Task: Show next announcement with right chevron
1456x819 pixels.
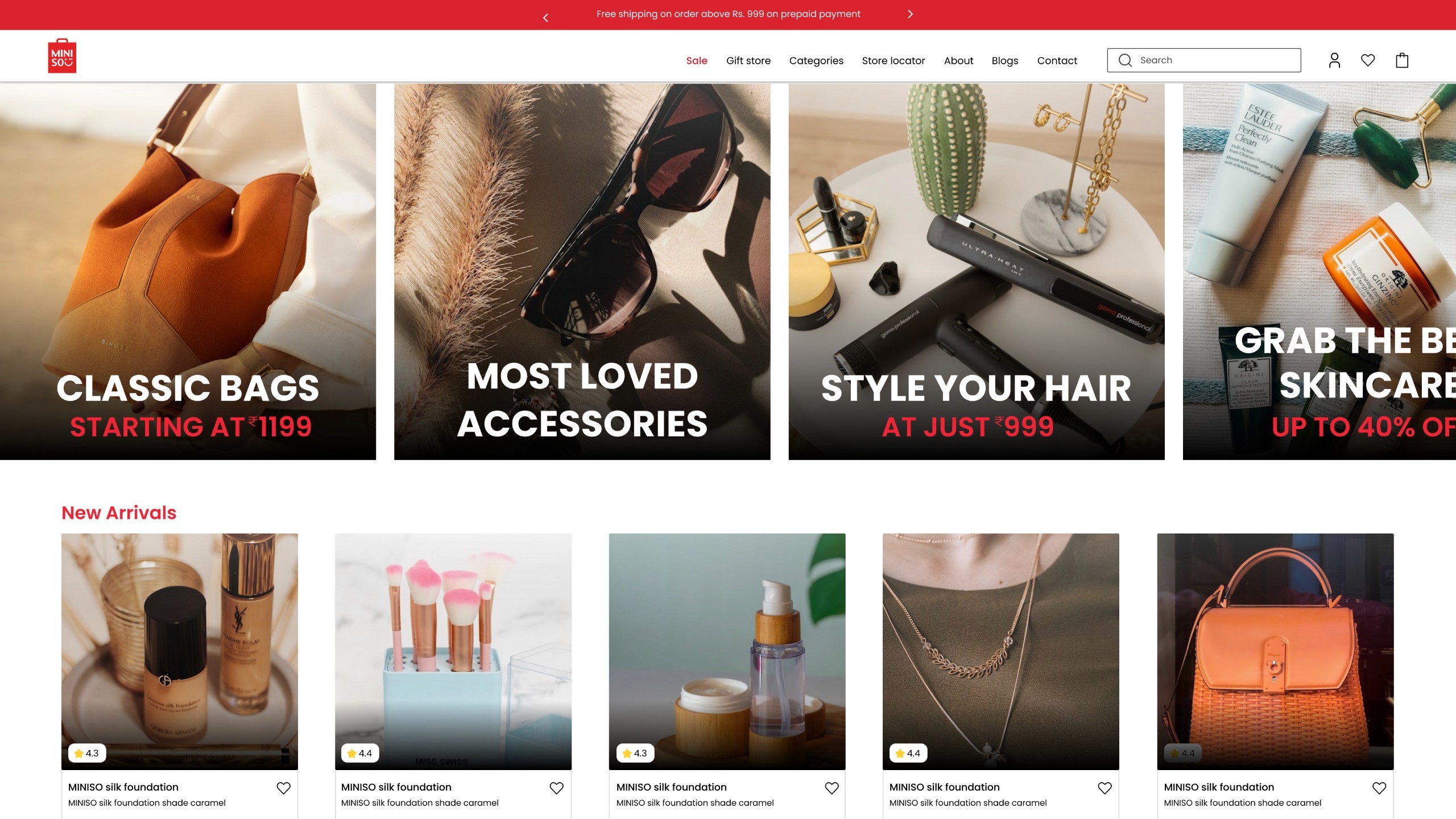Action: point(910,14)
